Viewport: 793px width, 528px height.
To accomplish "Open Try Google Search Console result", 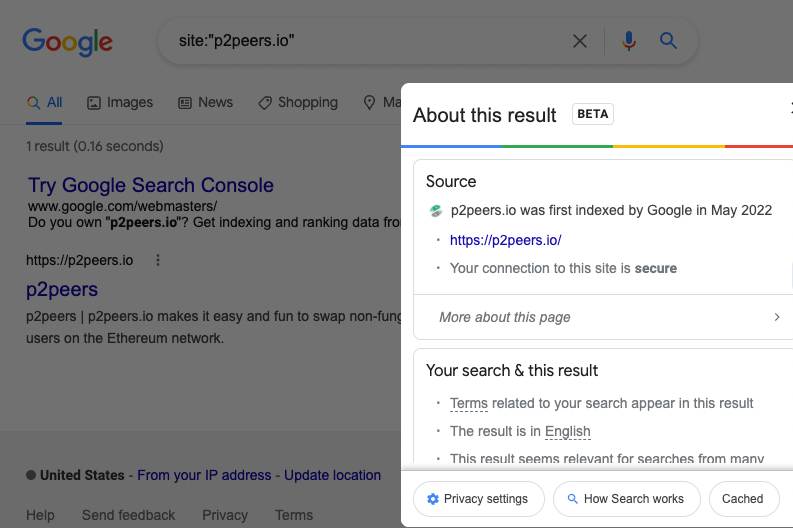I will point(151,185).
